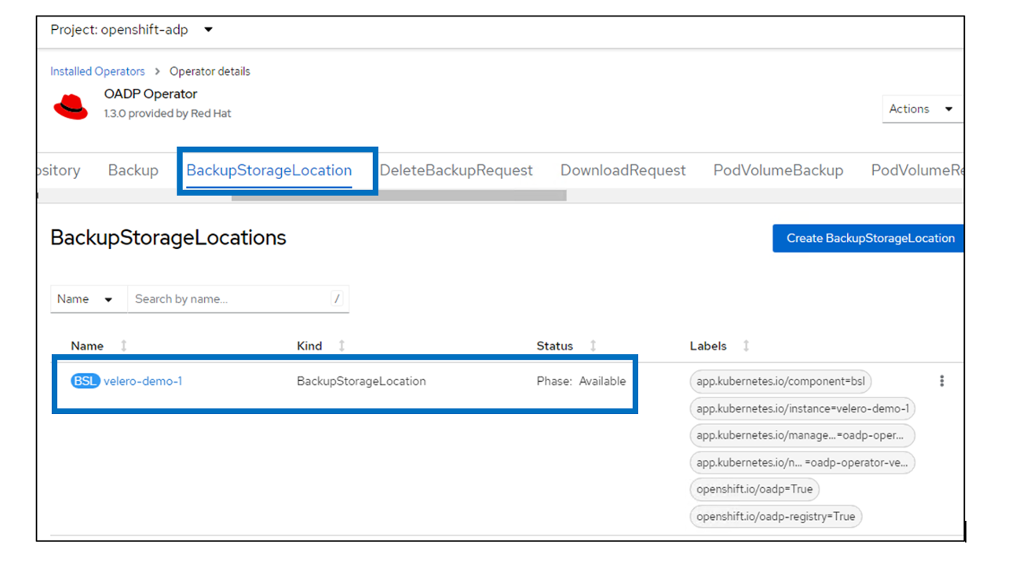Image resolution: width=1030 pixels, height=564 pixels.
Task: Open the kebab menu for velero-demo-1
Action: click(x=941, y=381)
